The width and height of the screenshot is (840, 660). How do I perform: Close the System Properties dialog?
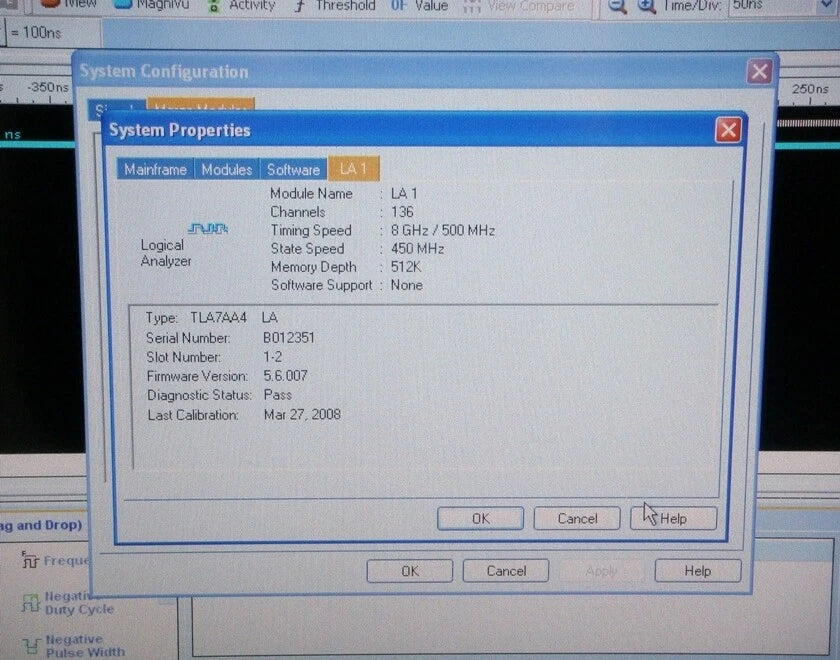pyautogui.click(x=728, y=130)
